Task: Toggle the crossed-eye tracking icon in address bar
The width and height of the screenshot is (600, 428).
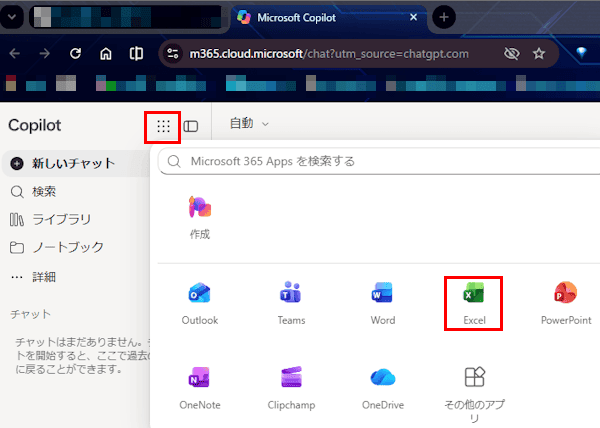Action: point(512,54)
